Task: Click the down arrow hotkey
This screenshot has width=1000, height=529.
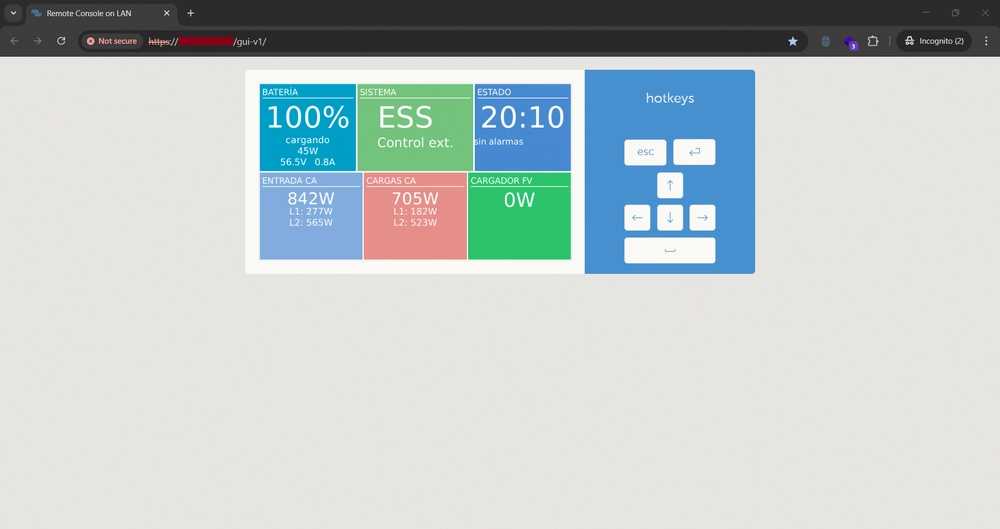Action: point(670,218)
